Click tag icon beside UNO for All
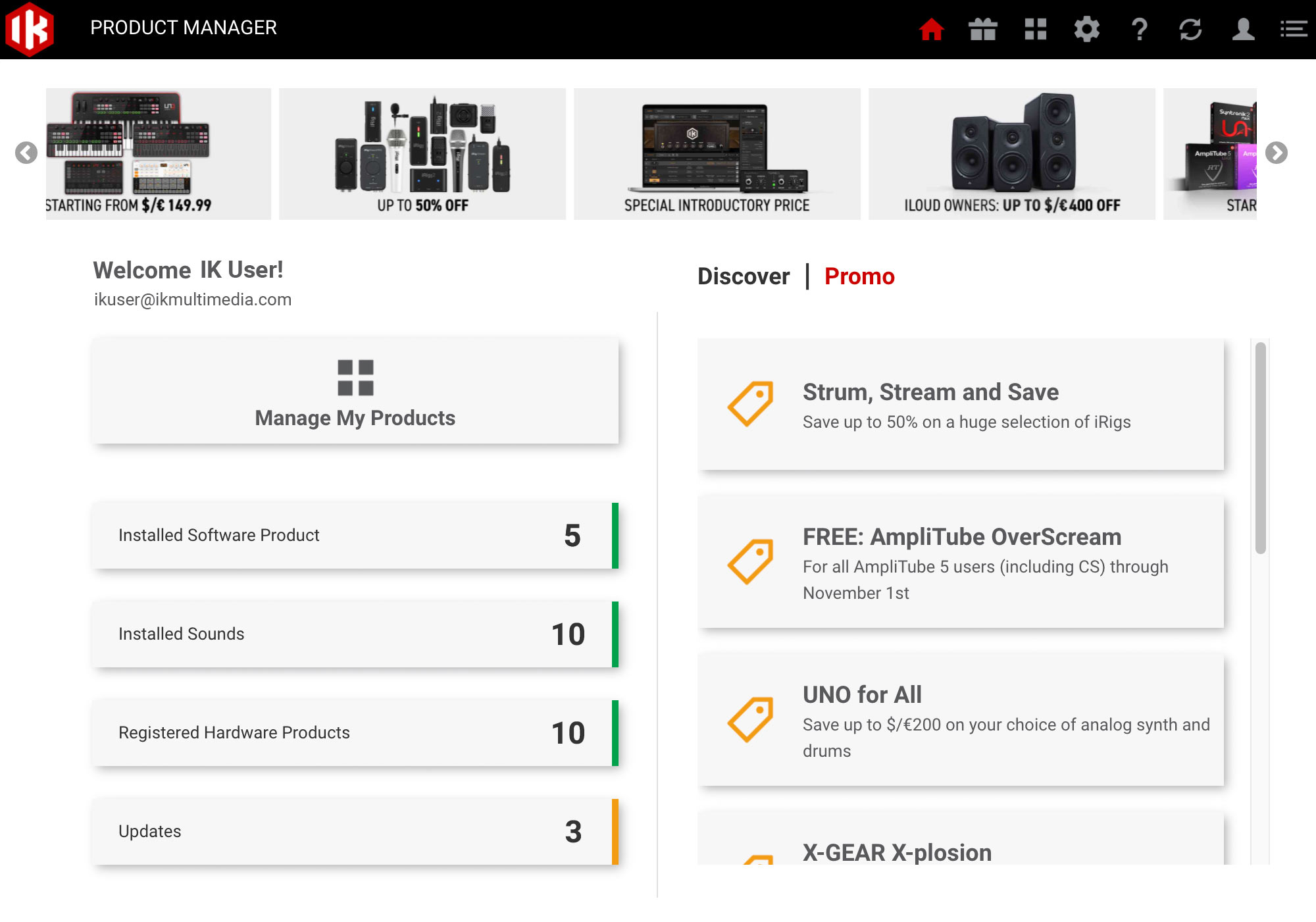This screenshot has height=922, width=1316. coord(750,719)
